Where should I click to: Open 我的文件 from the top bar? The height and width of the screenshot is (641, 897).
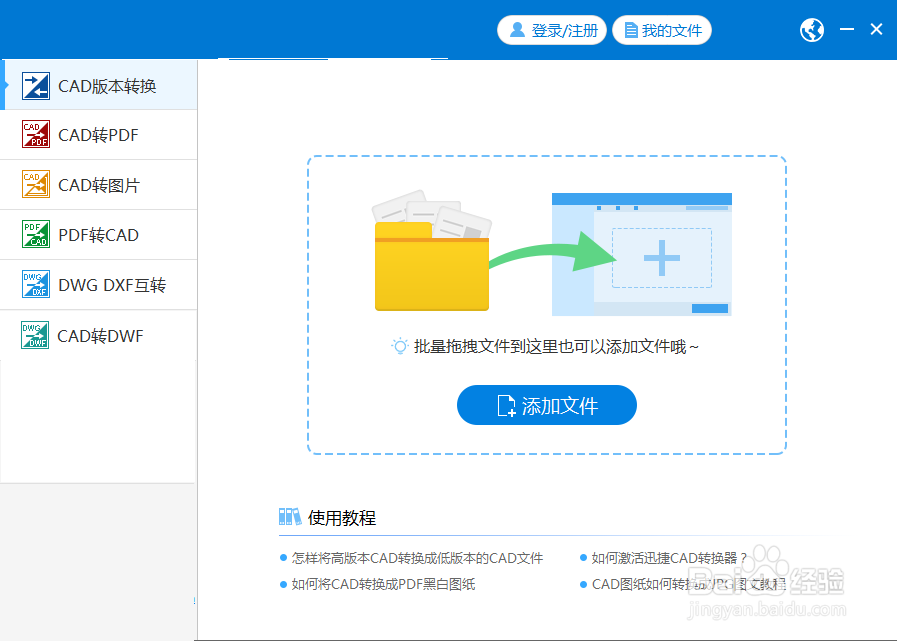(662, 29)
